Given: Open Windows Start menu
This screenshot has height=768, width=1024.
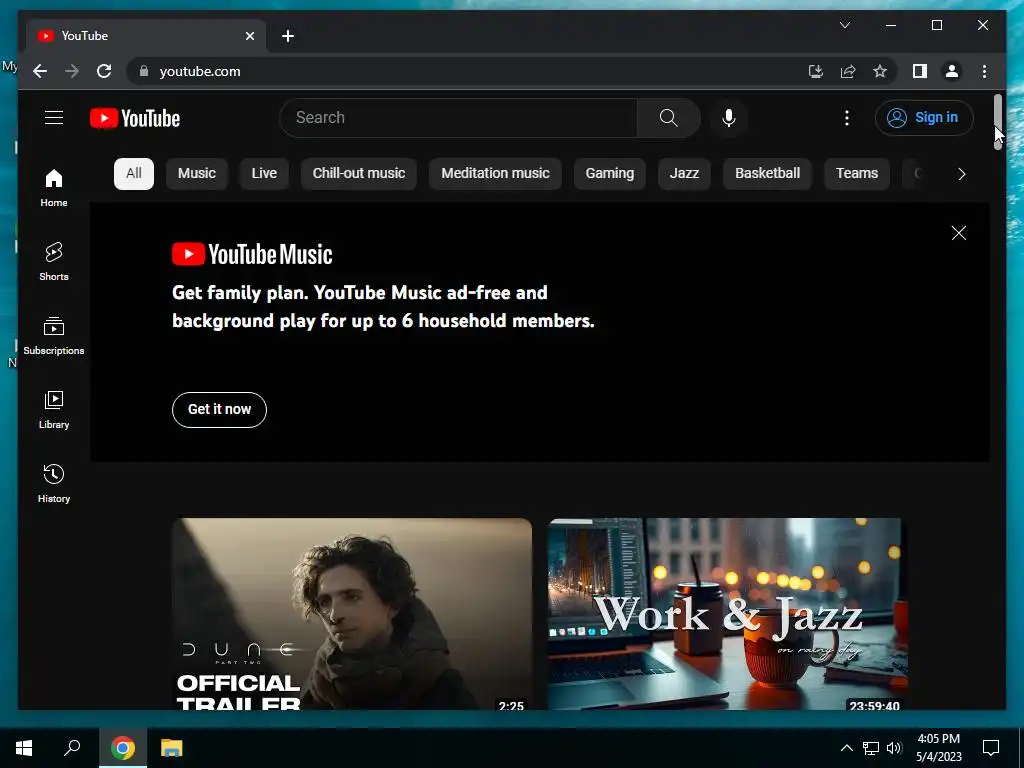Looking at the screenshot, I should [24, 748].
